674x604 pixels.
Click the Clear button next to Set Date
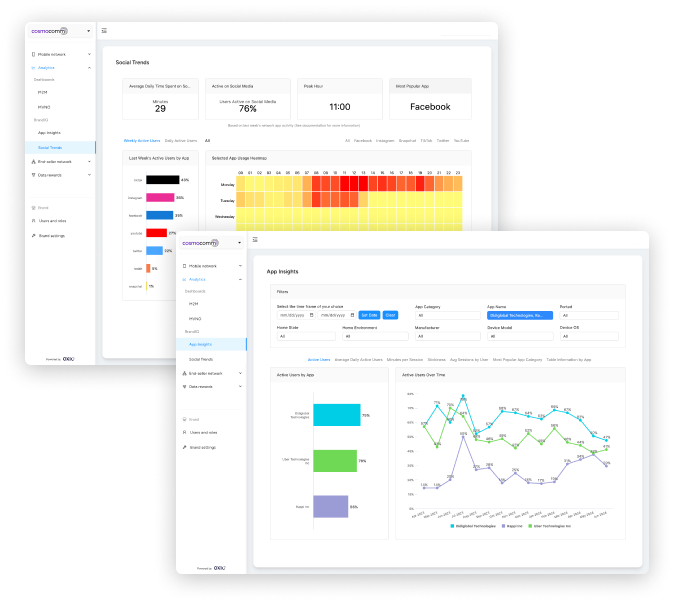[x=390, y=315]
